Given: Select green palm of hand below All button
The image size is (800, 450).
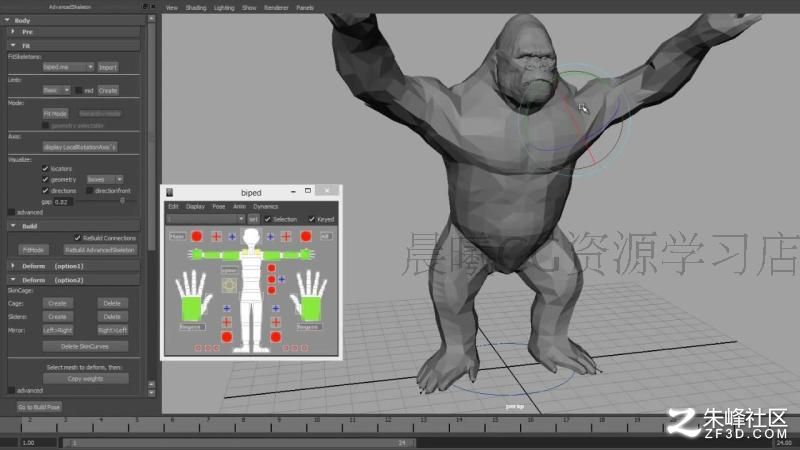Looking at the screenshot, I should pos(311,309).
